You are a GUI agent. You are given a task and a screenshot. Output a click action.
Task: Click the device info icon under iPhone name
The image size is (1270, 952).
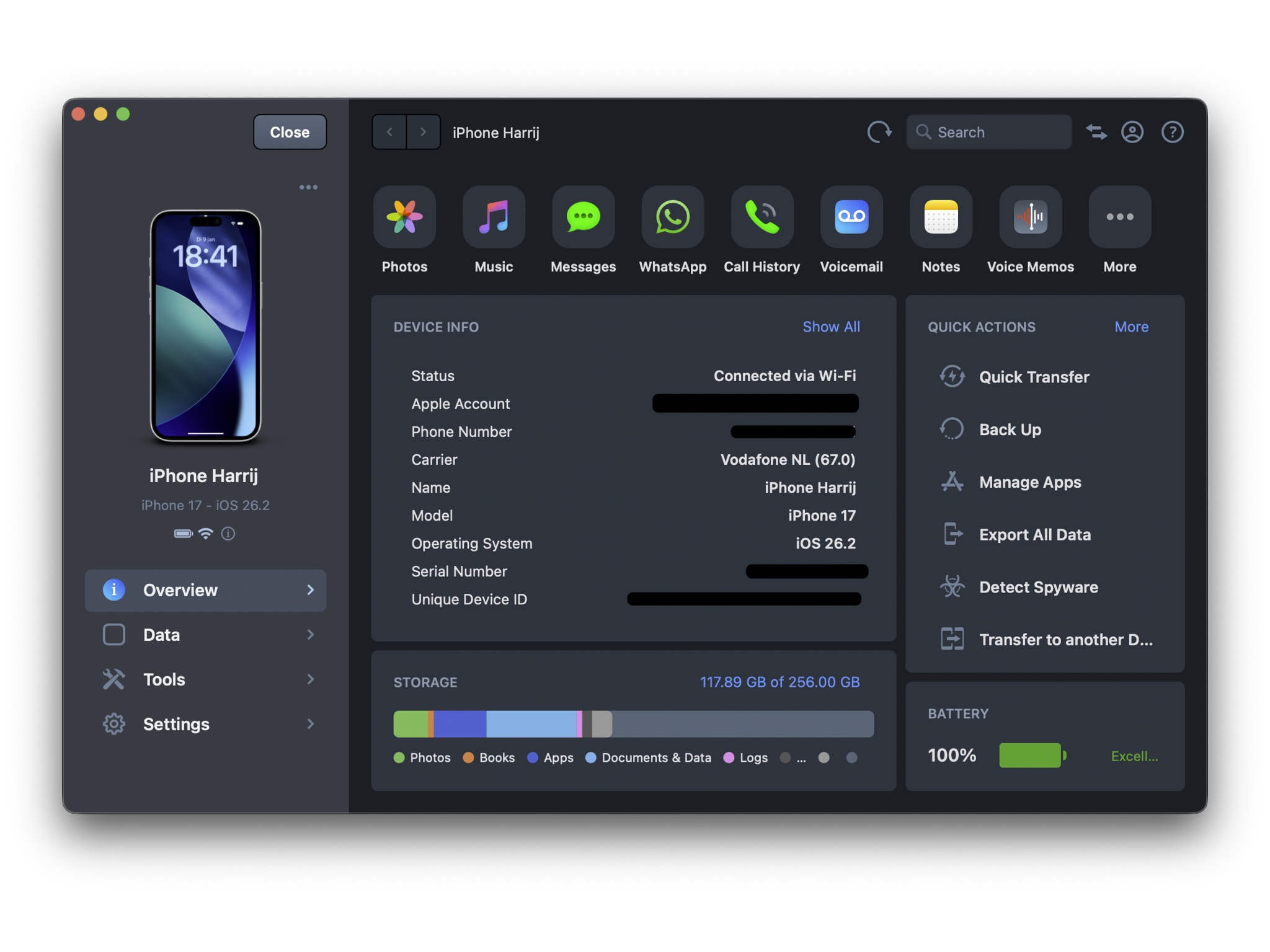(x=228, y=533)
